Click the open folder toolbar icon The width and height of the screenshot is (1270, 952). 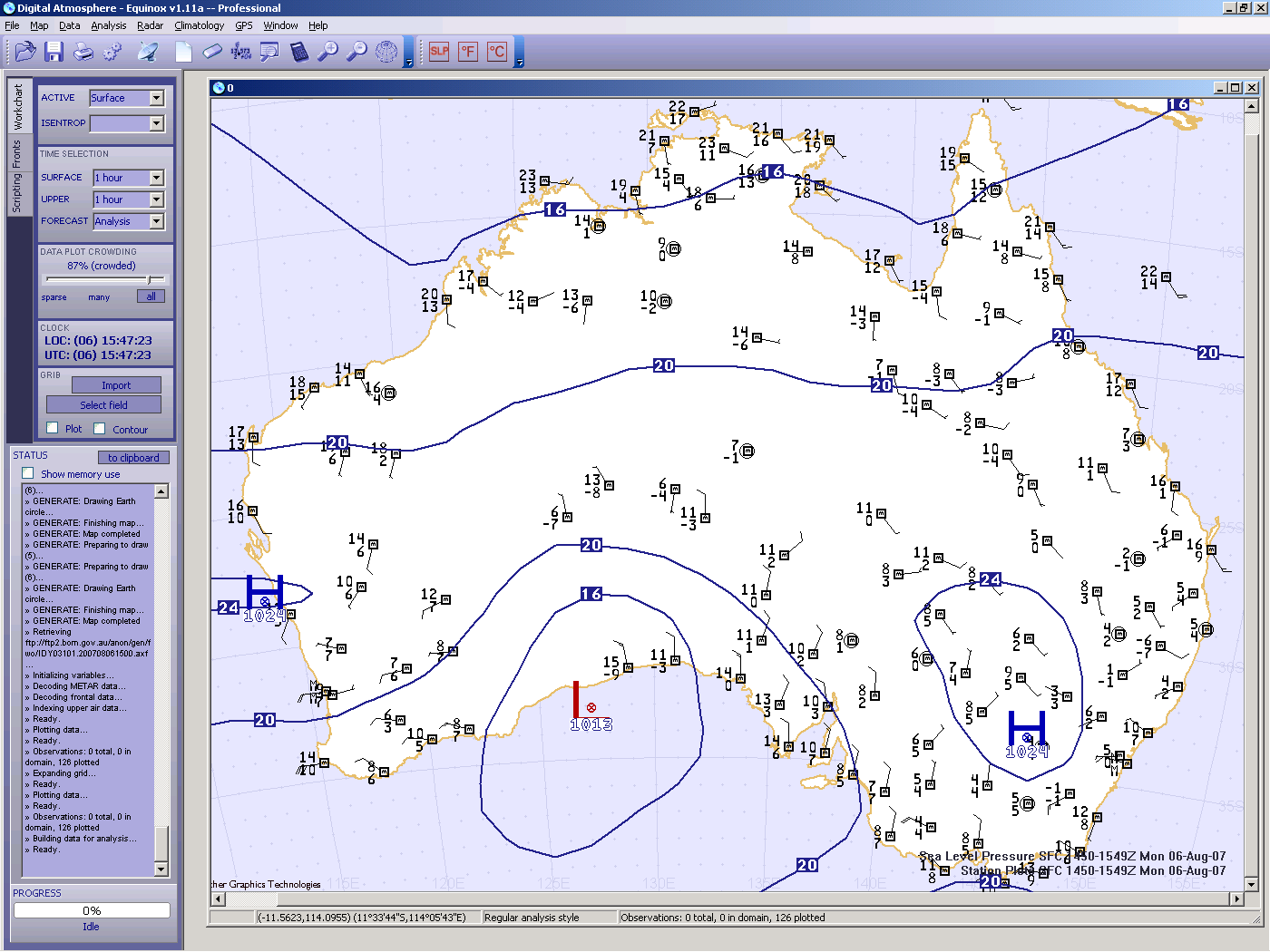tap(24, 52)
